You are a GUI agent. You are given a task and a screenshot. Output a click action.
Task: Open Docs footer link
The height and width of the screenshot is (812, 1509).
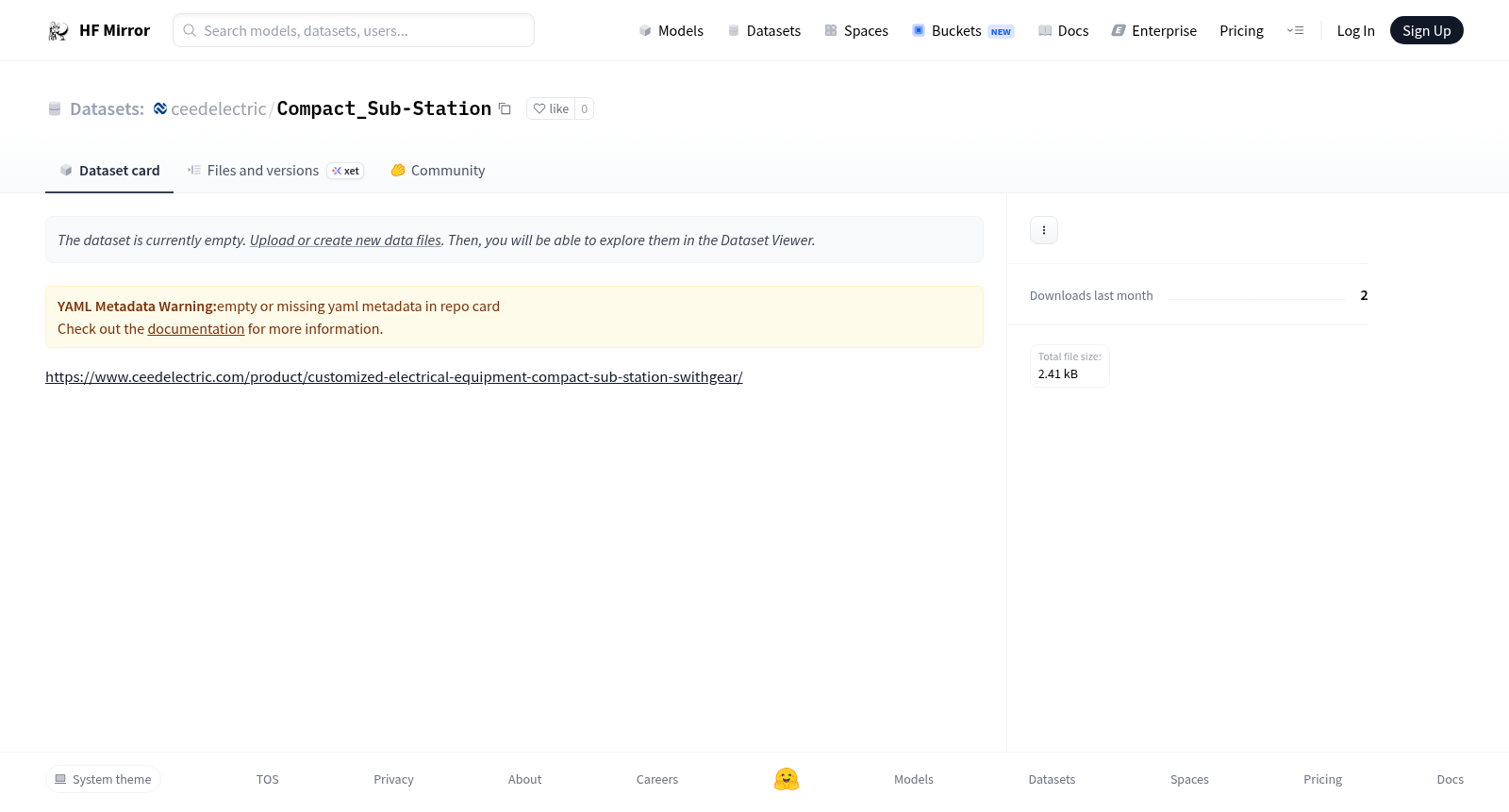pos(1450,780)
